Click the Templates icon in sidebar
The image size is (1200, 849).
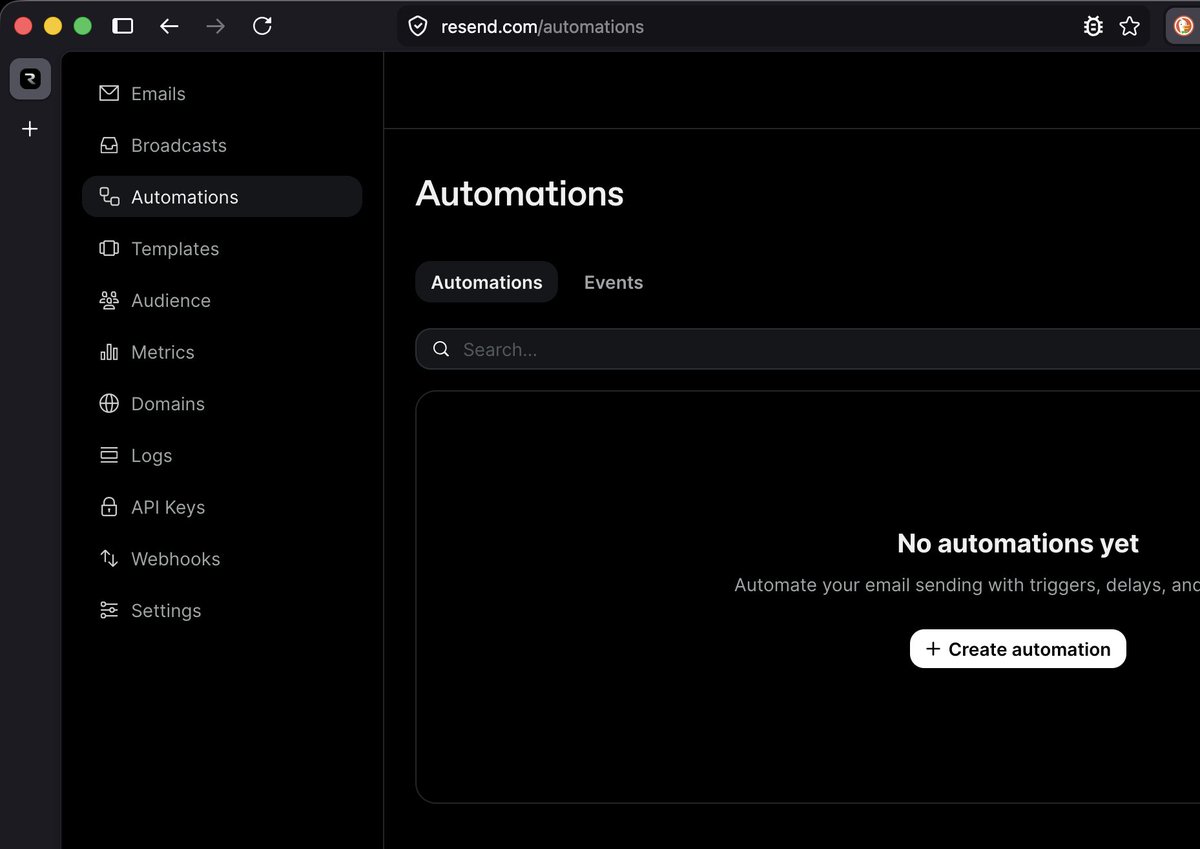pyautogui.click(x=109, y=248)
